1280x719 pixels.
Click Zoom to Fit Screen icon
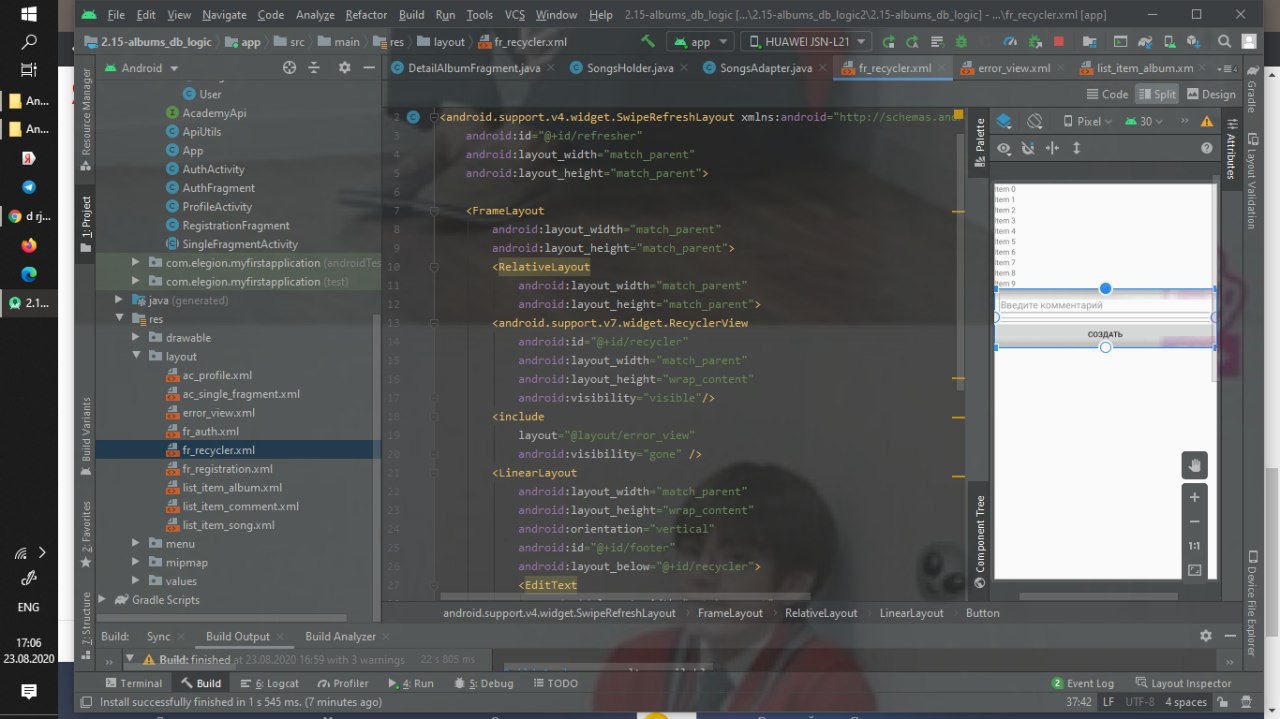pos(1194,570)
